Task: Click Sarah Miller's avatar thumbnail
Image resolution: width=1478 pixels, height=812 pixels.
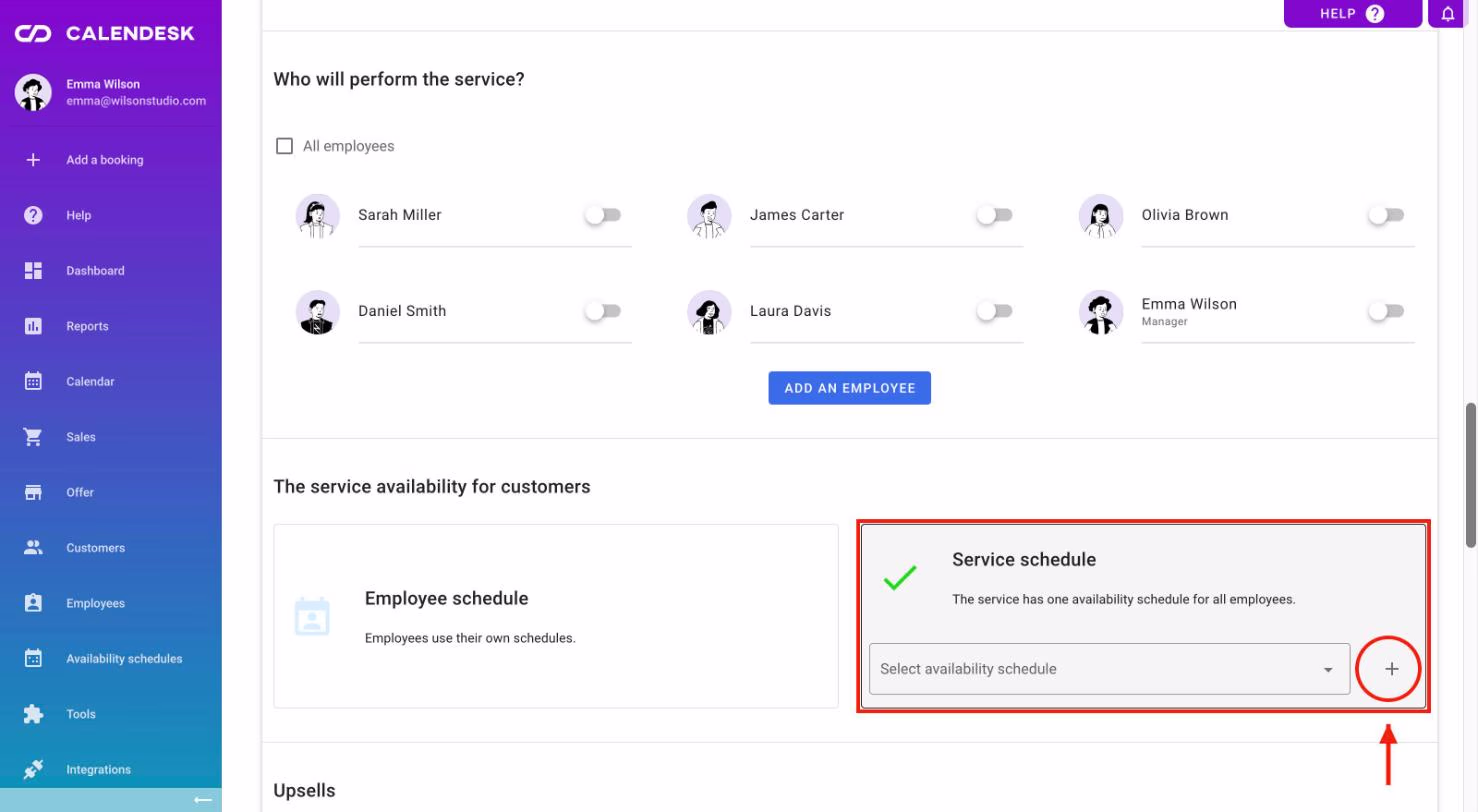Action: click(318, 215)
